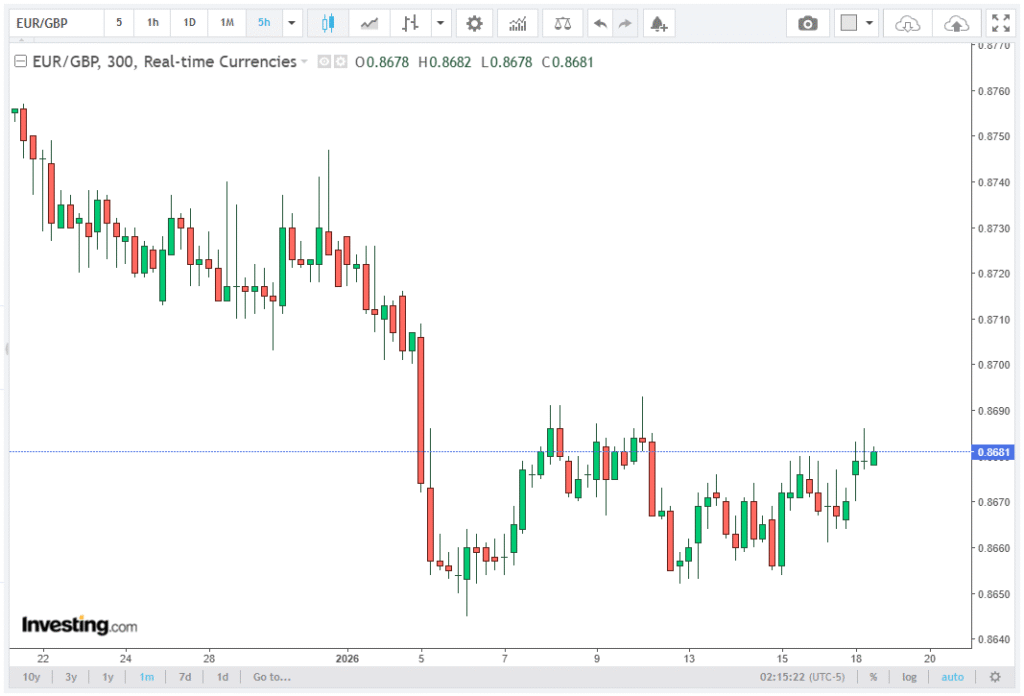Undo last chart action
Viewport: 1024px width, 696px height.
pos(599,22)
